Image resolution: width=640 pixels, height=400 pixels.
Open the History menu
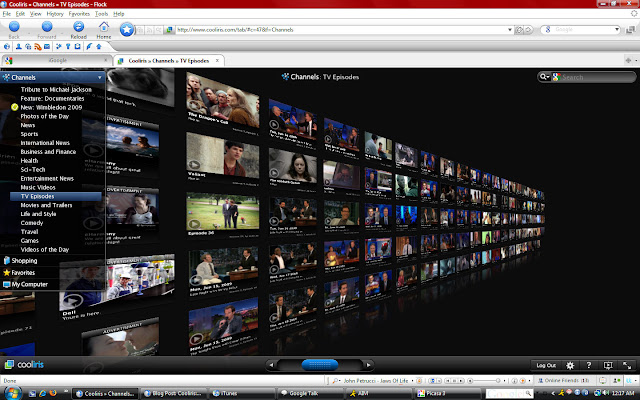click(x=55, y=13)
